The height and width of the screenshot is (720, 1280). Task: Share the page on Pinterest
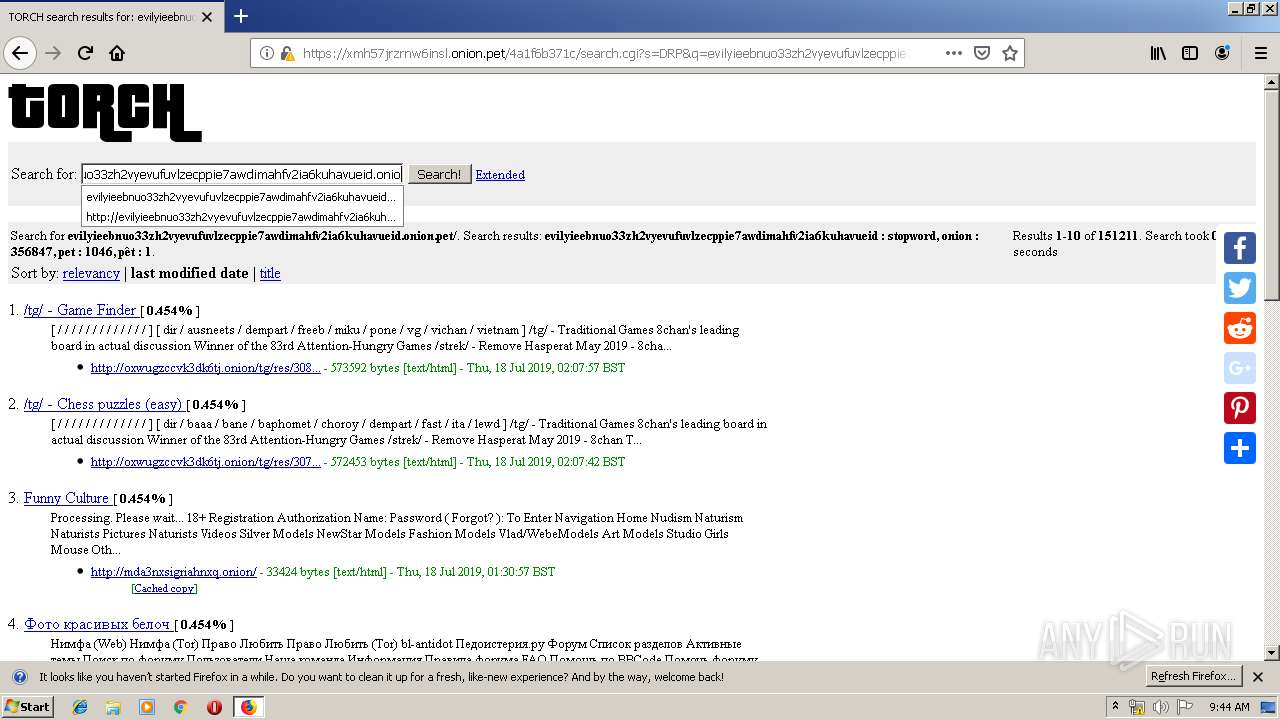point(1240,408)
